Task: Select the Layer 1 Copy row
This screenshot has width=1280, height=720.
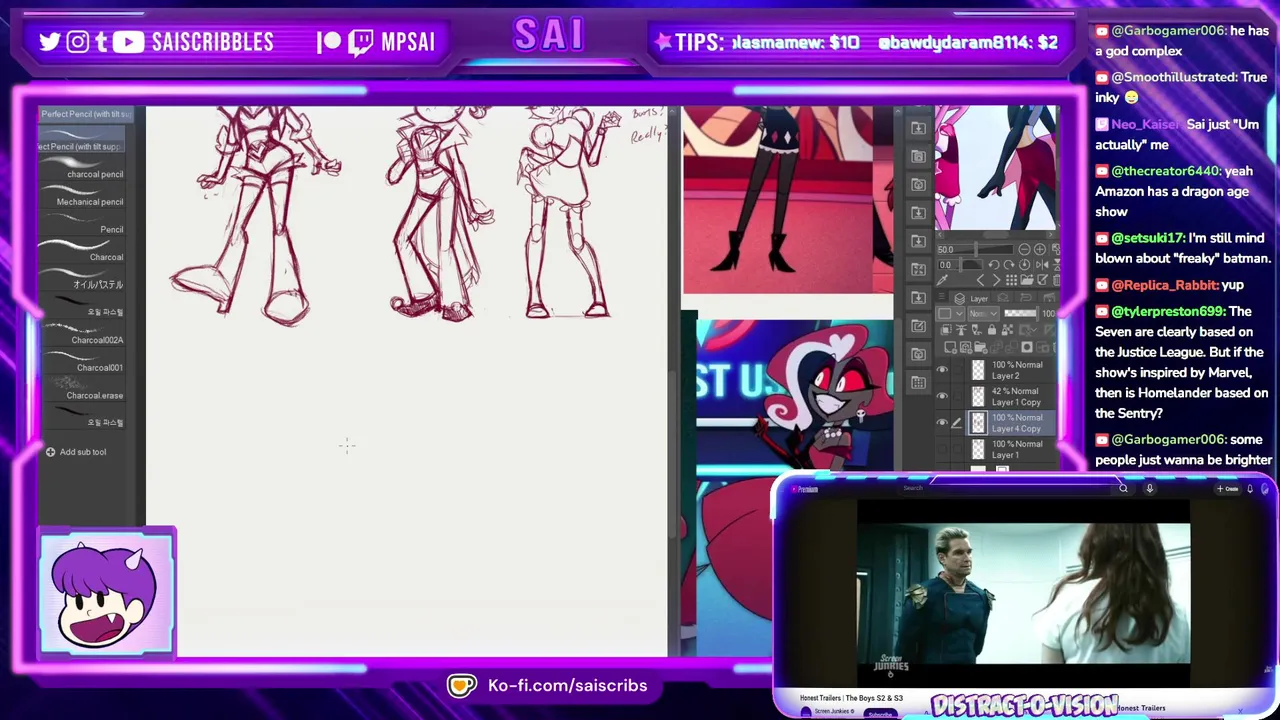Action: click(1009, 396)
